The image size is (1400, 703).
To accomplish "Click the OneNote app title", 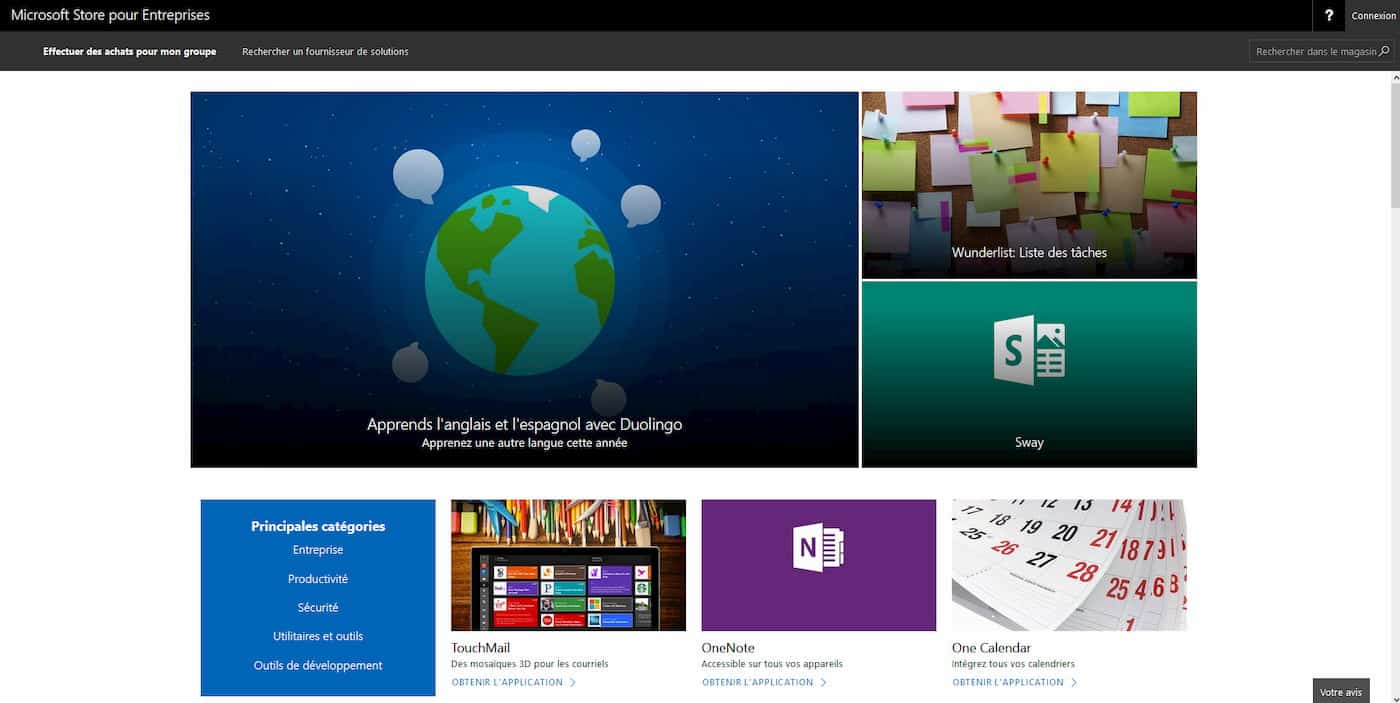I will click(728, 648).
